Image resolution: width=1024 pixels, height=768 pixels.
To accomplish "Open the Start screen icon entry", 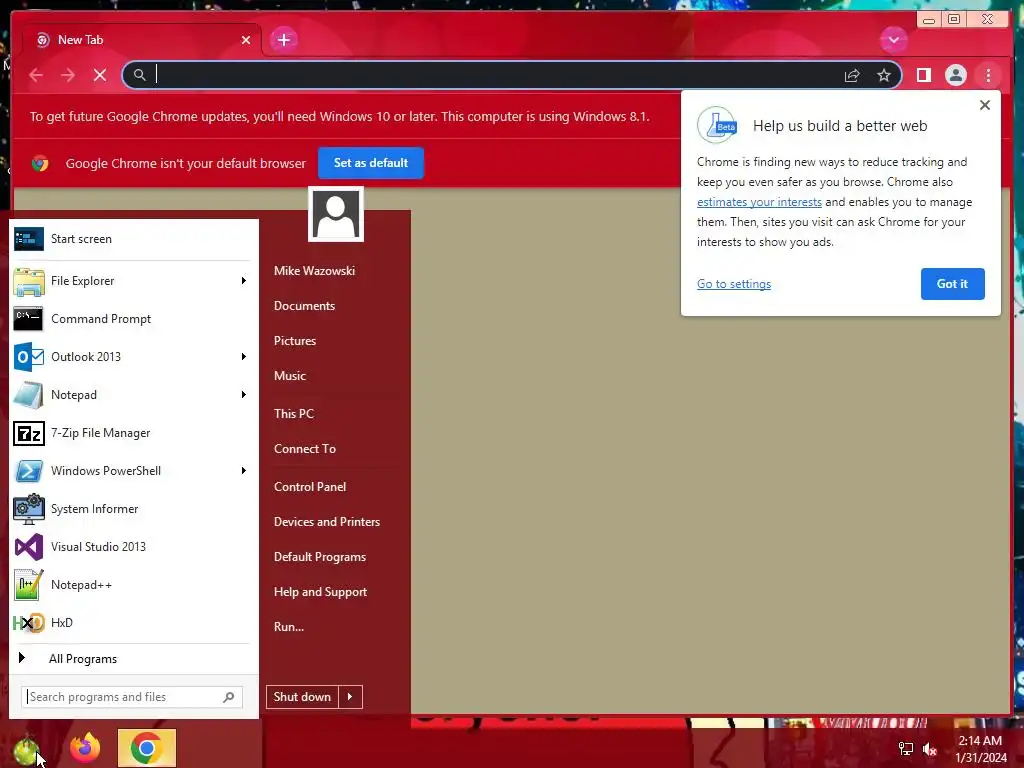I will (29, 239).
